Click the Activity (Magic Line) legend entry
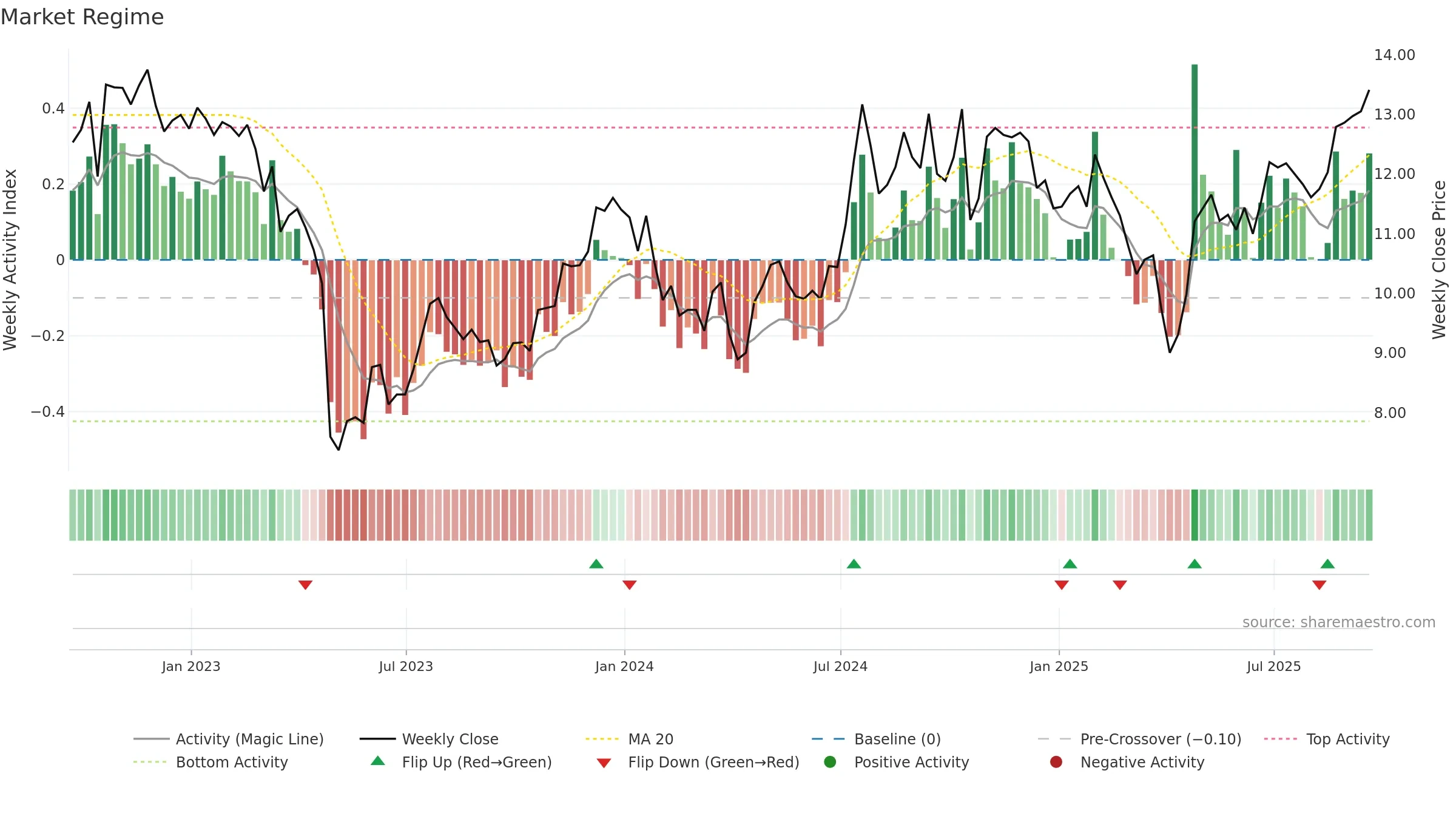The width and height of the screenshot is (1456, 819). click(229, 739)
